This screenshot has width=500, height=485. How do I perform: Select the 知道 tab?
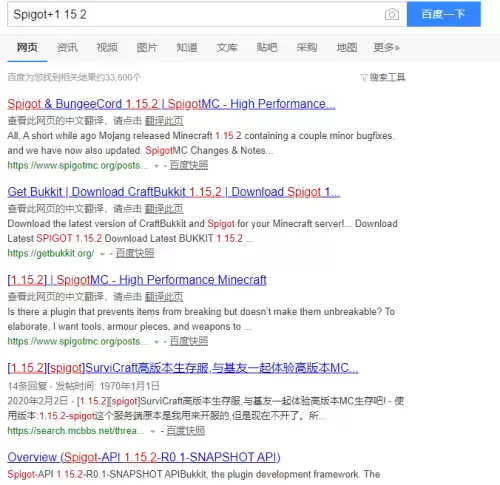pyautogui.click(x=187, y=48)
